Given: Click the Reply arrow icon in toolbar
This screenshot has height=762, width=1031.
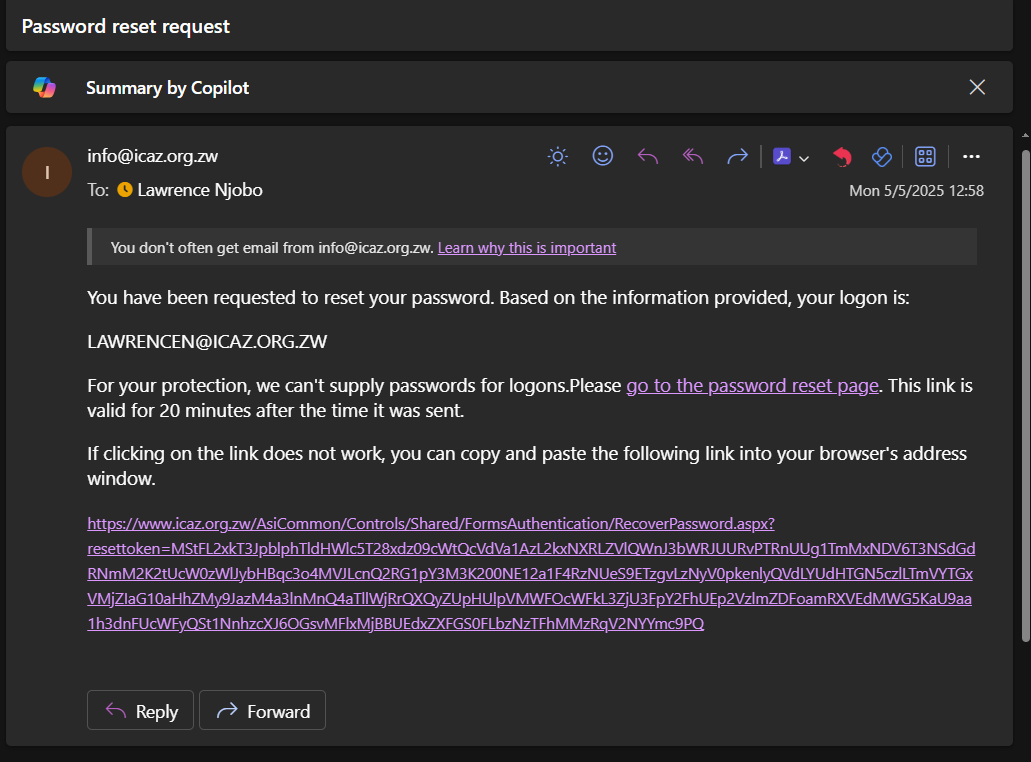Looking at the screenshot, I should [648, 156].
